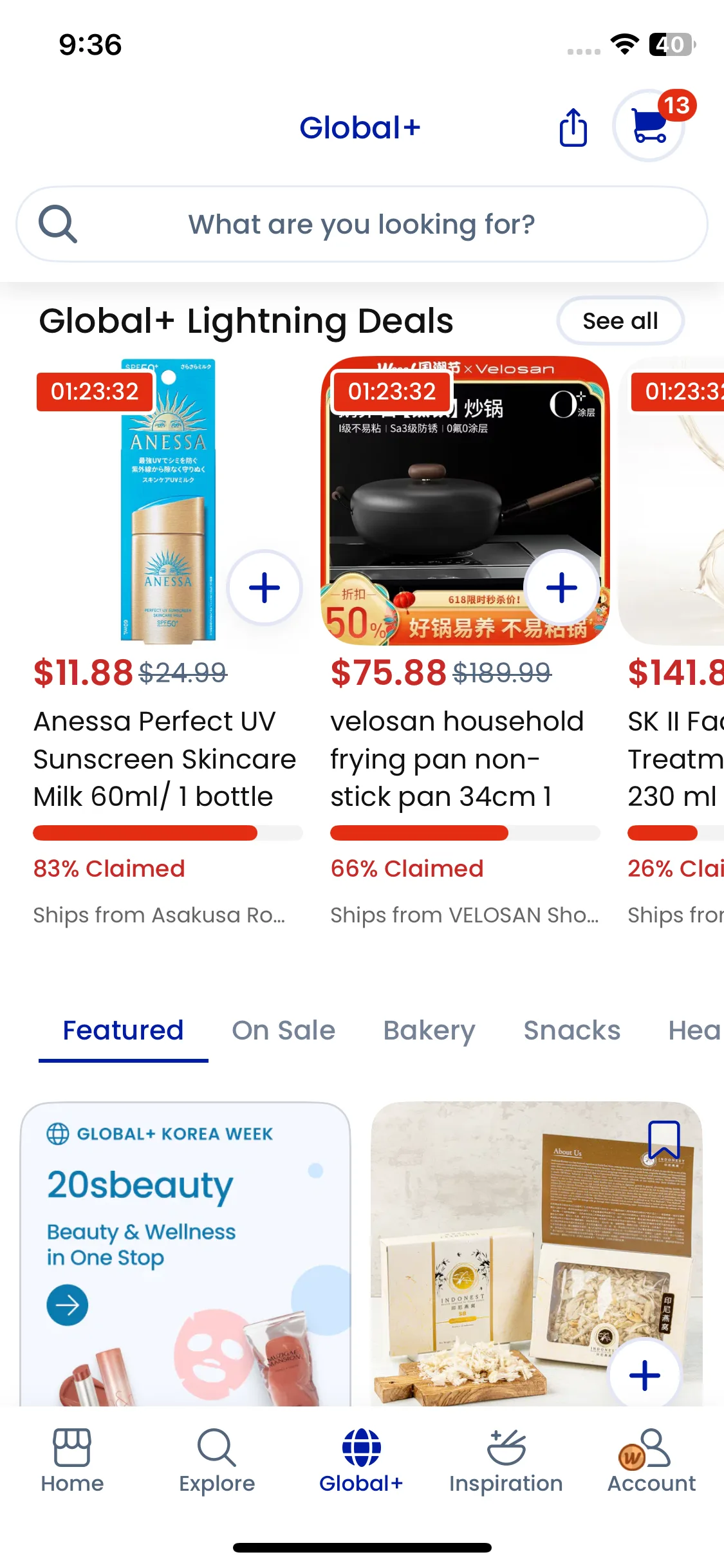Open 20sbeauty banner arrow button
Screen dimensions: 724x1568
(67, 1305)
